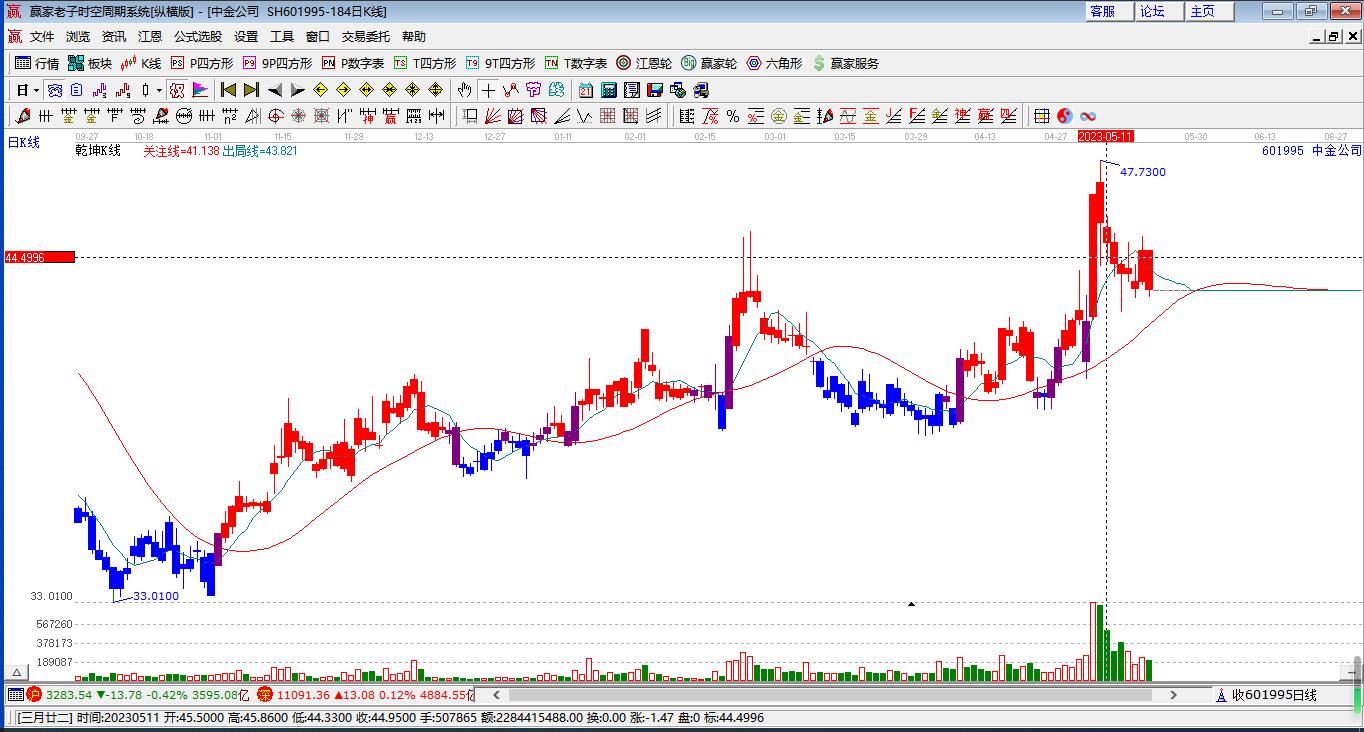Click the 47.7300 high price label
The height and width of the screenshot is (732, 1364).
pyautogui.click(x=1143, y=172)
